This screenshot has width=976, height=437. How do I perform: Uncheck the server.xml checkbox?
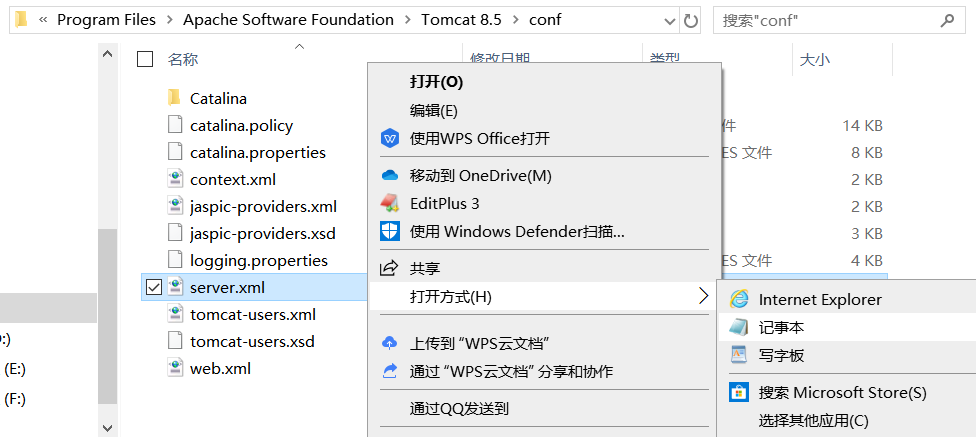[x=153, y=287]
